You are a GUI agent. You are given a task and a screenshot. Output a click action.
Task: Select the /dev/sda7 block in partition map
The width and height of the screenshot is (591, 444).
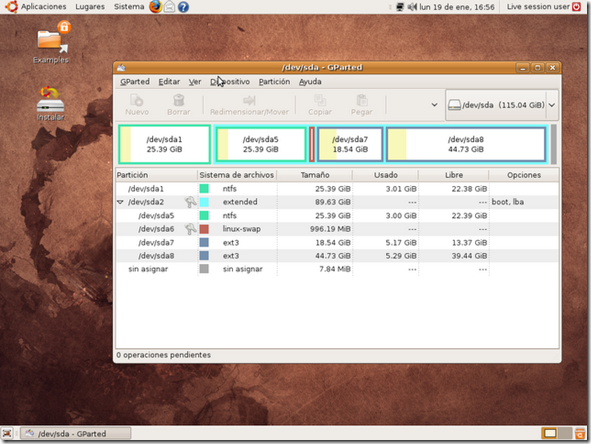(350, 144)
